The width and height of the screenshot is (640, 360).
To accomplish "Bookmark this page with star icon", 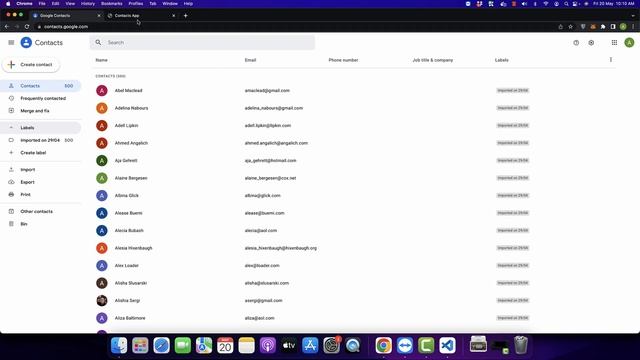I will [x=570, y=27].
